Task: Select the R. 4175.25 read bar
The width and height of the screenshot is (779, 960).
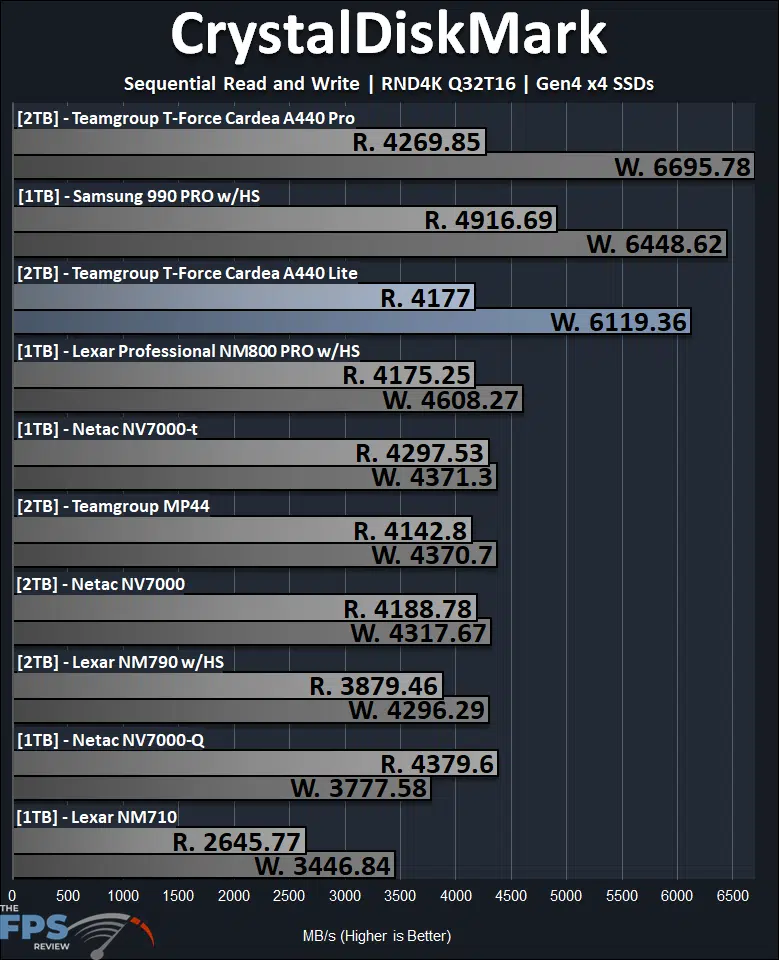Action: point(244,375)
